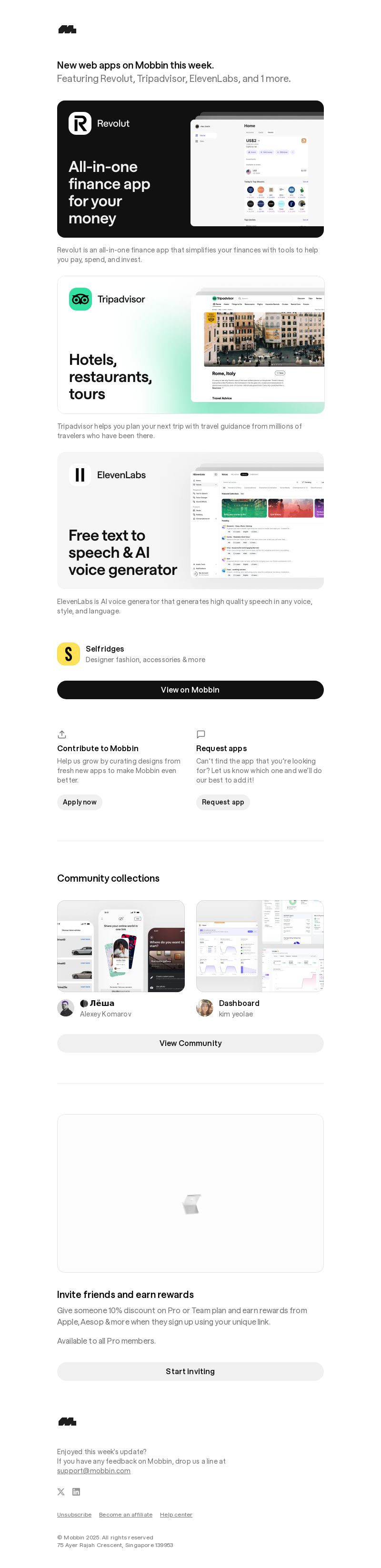
Task: Open the support@mobbin.com email link
Action: (x=94, y=1470)
